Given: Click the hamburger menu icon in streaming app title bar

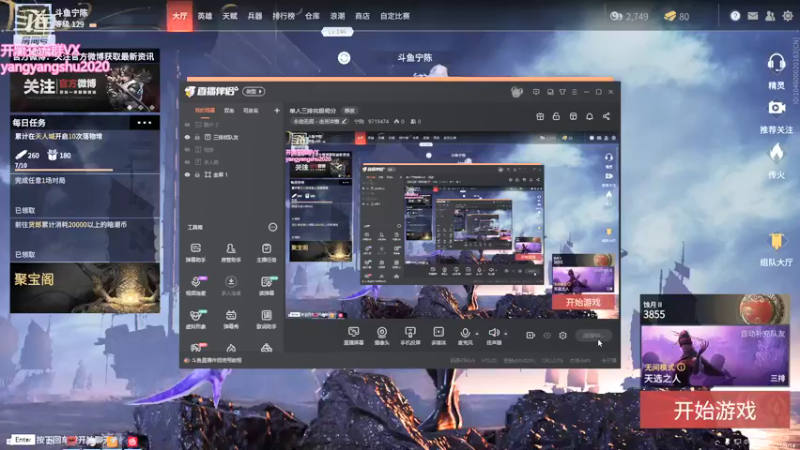Looking at the screenshot, I should 574,92.
